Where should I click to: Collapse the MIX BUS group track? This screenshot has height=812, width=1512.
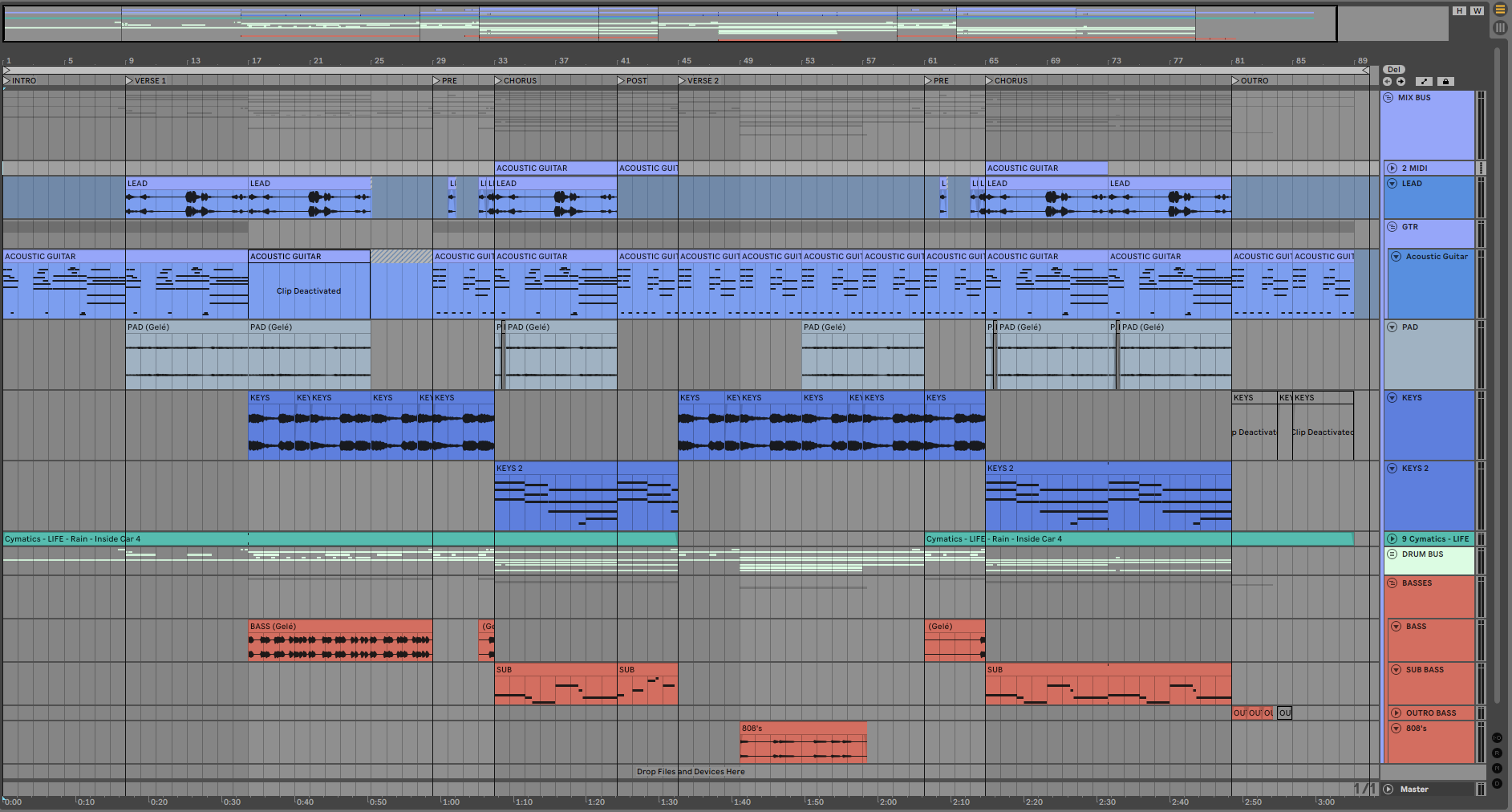click(1388, 98)
